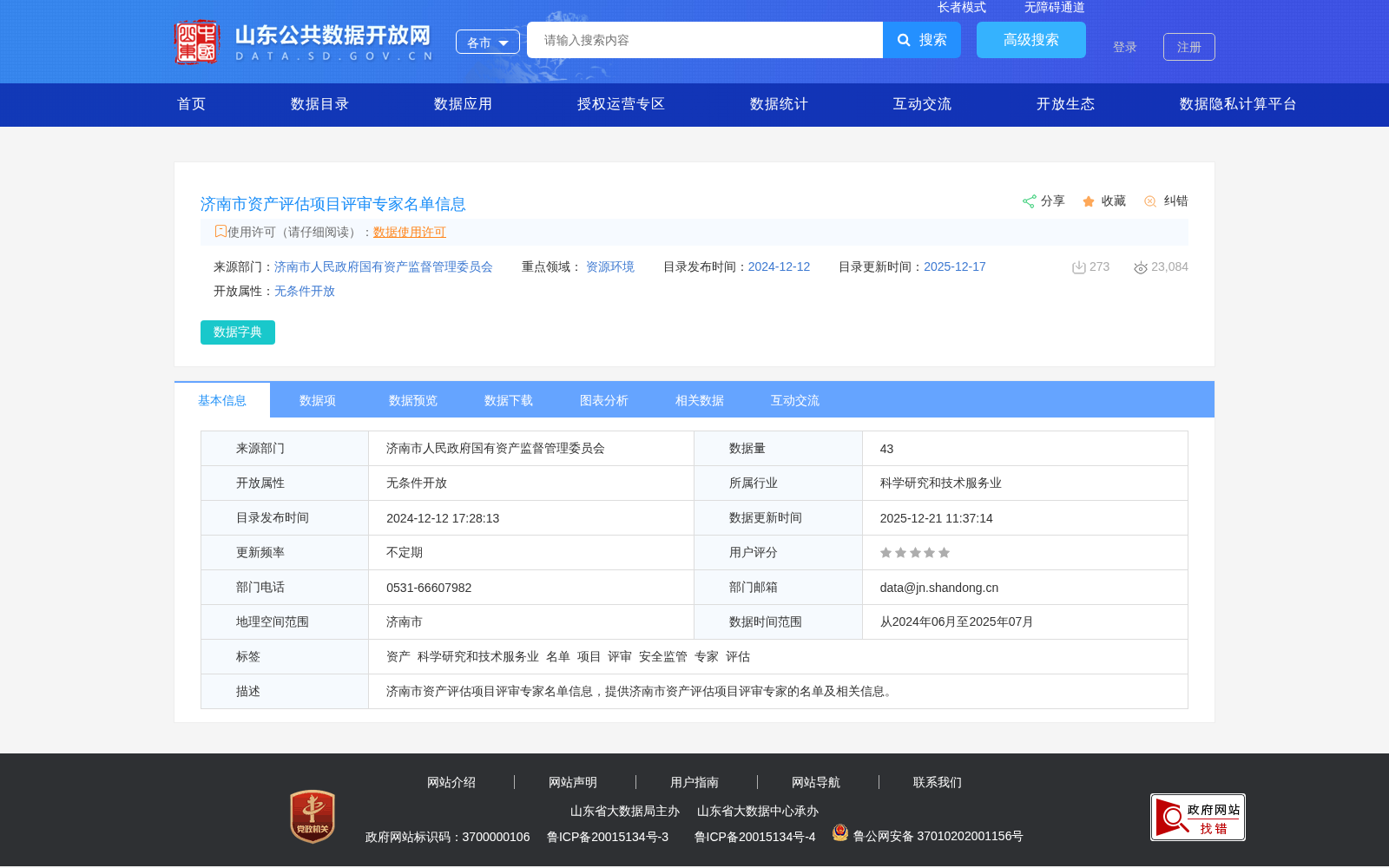Click source department link in header

(x=384, y=267)
